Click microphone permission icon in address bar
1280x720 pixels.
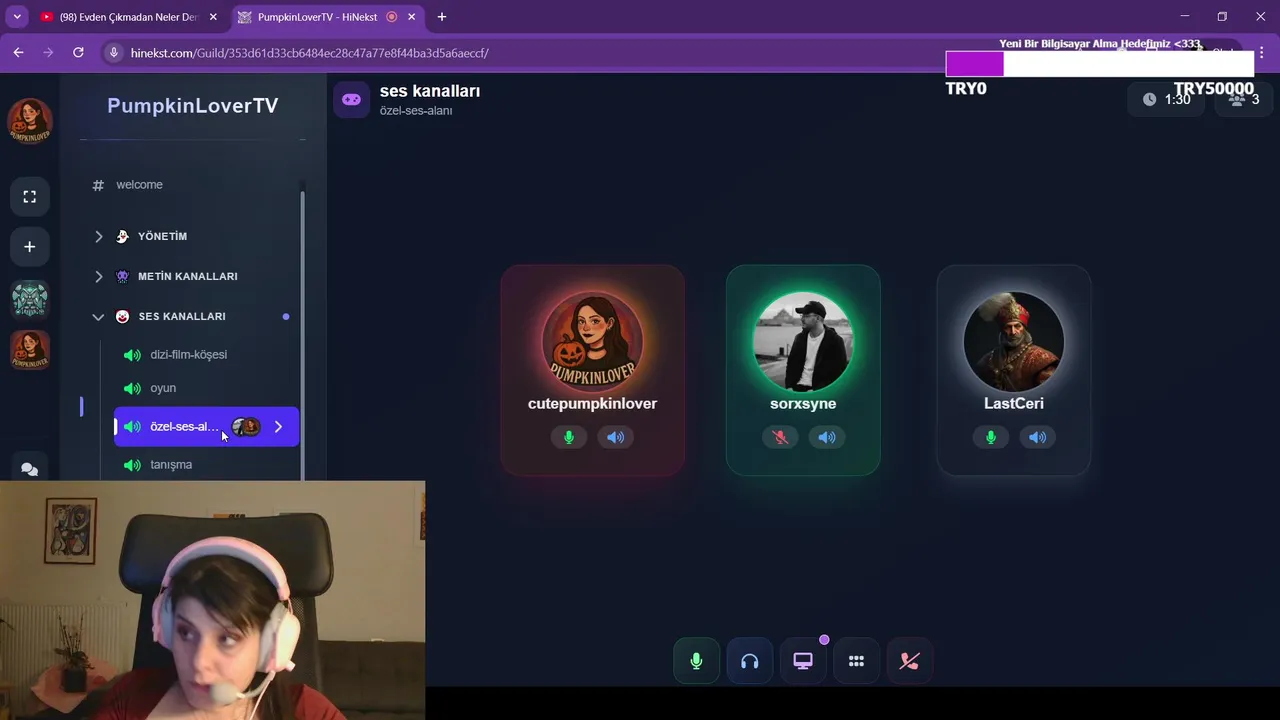click(x=114, y=52)
